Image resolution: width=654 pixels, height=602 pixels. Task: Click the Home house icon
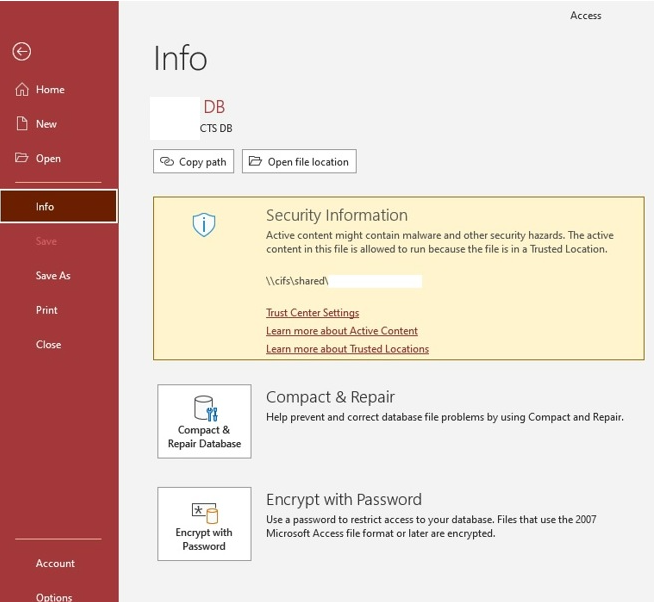pos(22,89)
